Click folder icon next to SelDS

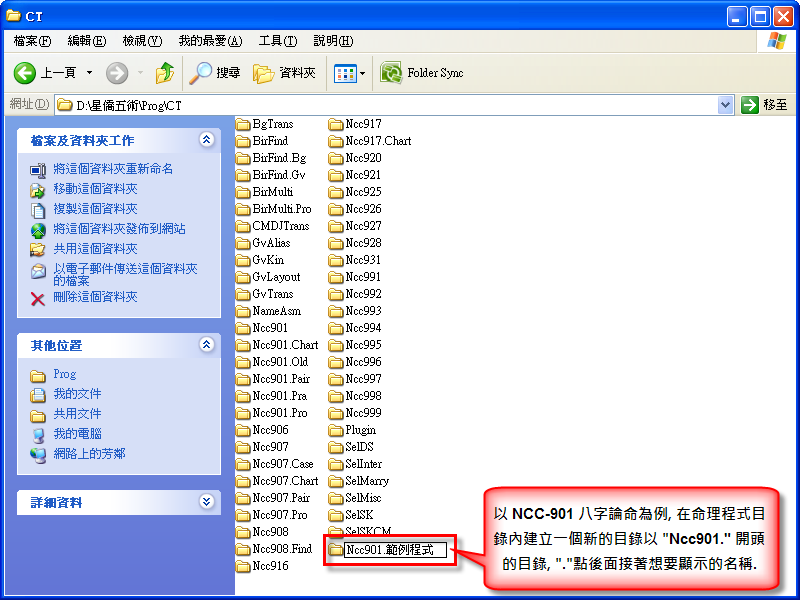pyautogui.click(x=336, y=447)
